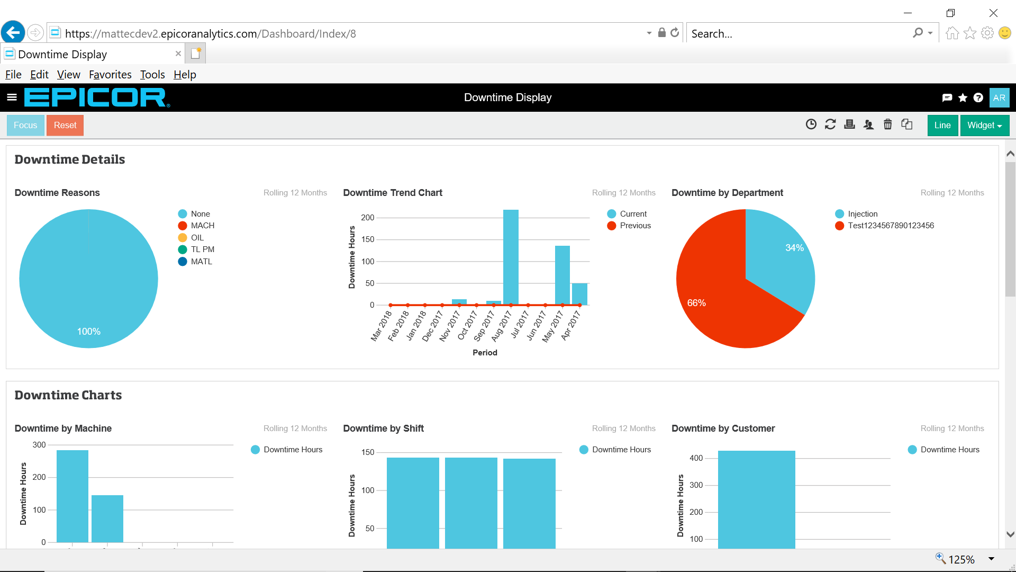
Task: Click the May 2017 trend chart bar
Action: [x=562, y=275]
